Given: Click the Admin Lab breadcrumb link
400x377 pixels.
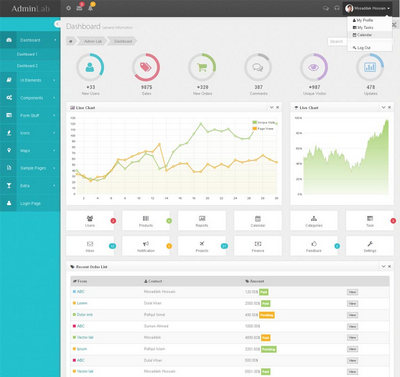Looking at the screenshot, I should coord(93,41).
